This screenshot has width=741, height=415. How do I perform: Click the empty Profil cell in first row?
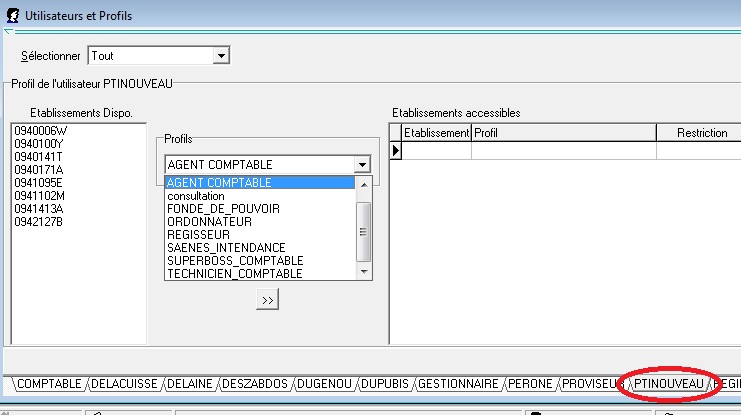564,151
